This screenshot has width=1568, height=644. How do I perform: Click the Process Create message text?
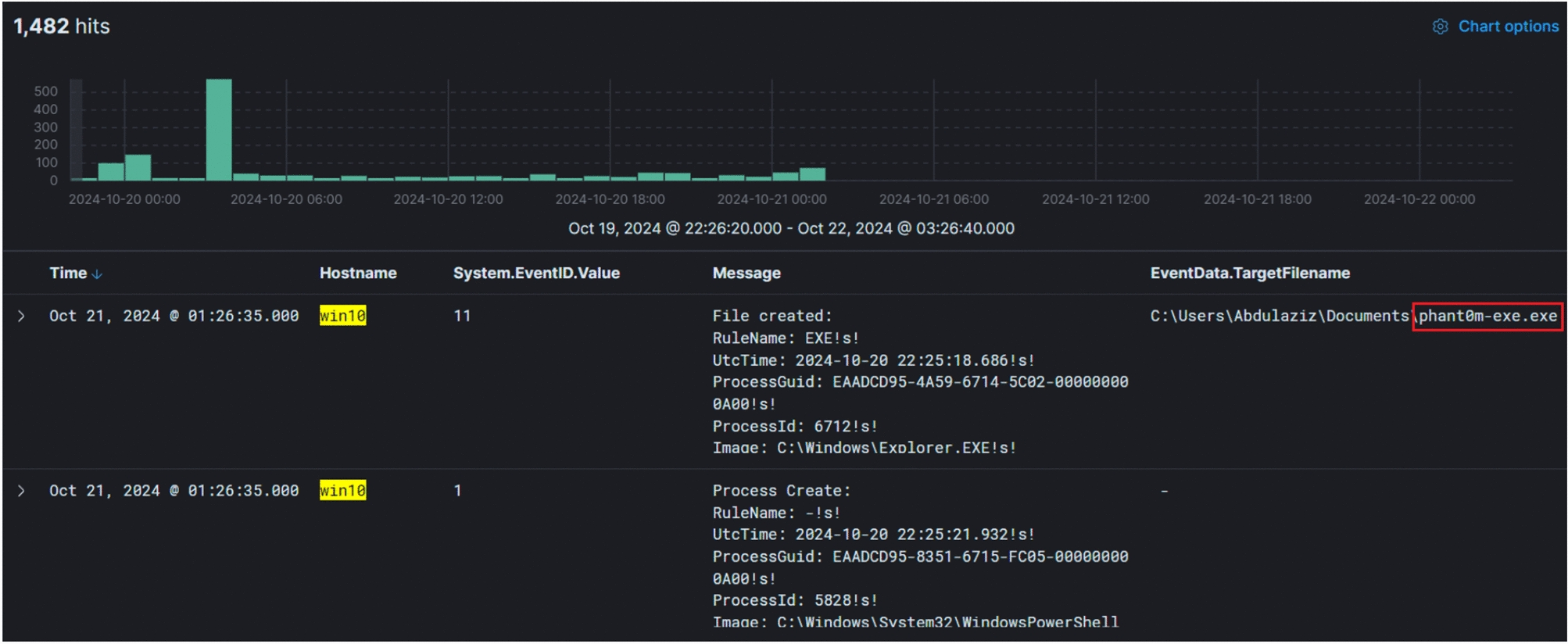tap(781, 491)
